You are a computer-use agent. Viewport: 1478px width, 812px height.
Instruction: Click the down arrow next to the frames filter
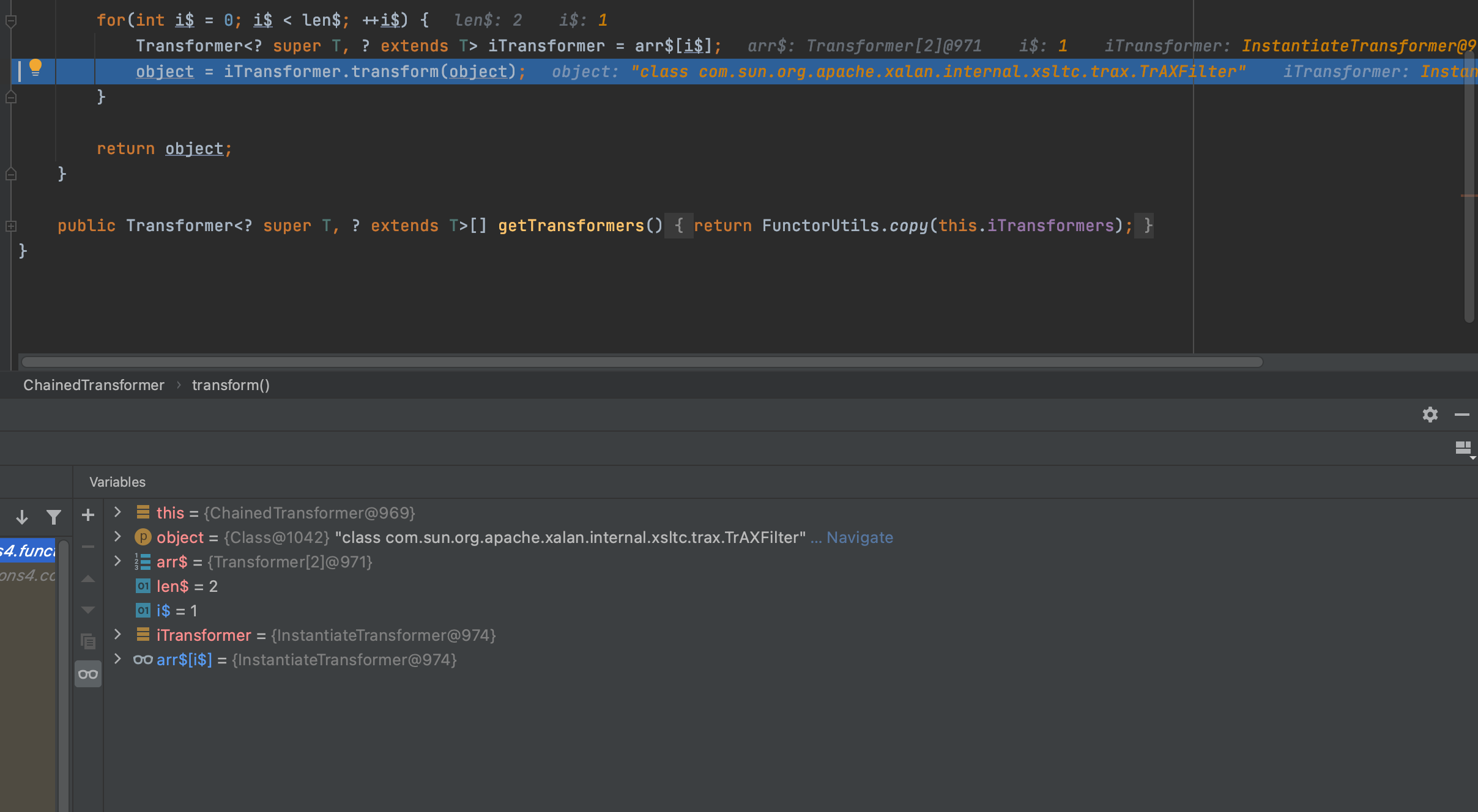[x=22, y=517]
